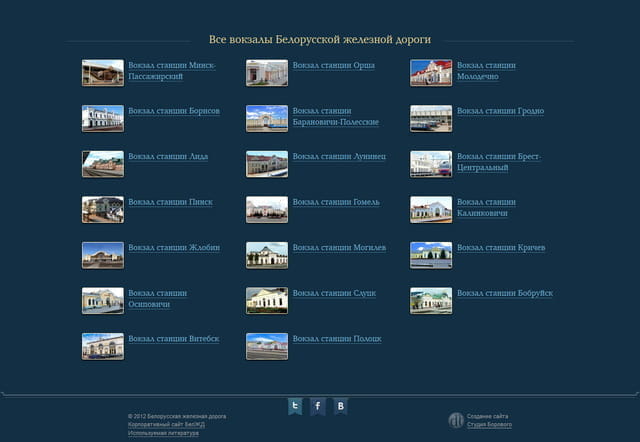Open link Вокзал станции Могилев

pyautogui.click(x=339, y=247)
